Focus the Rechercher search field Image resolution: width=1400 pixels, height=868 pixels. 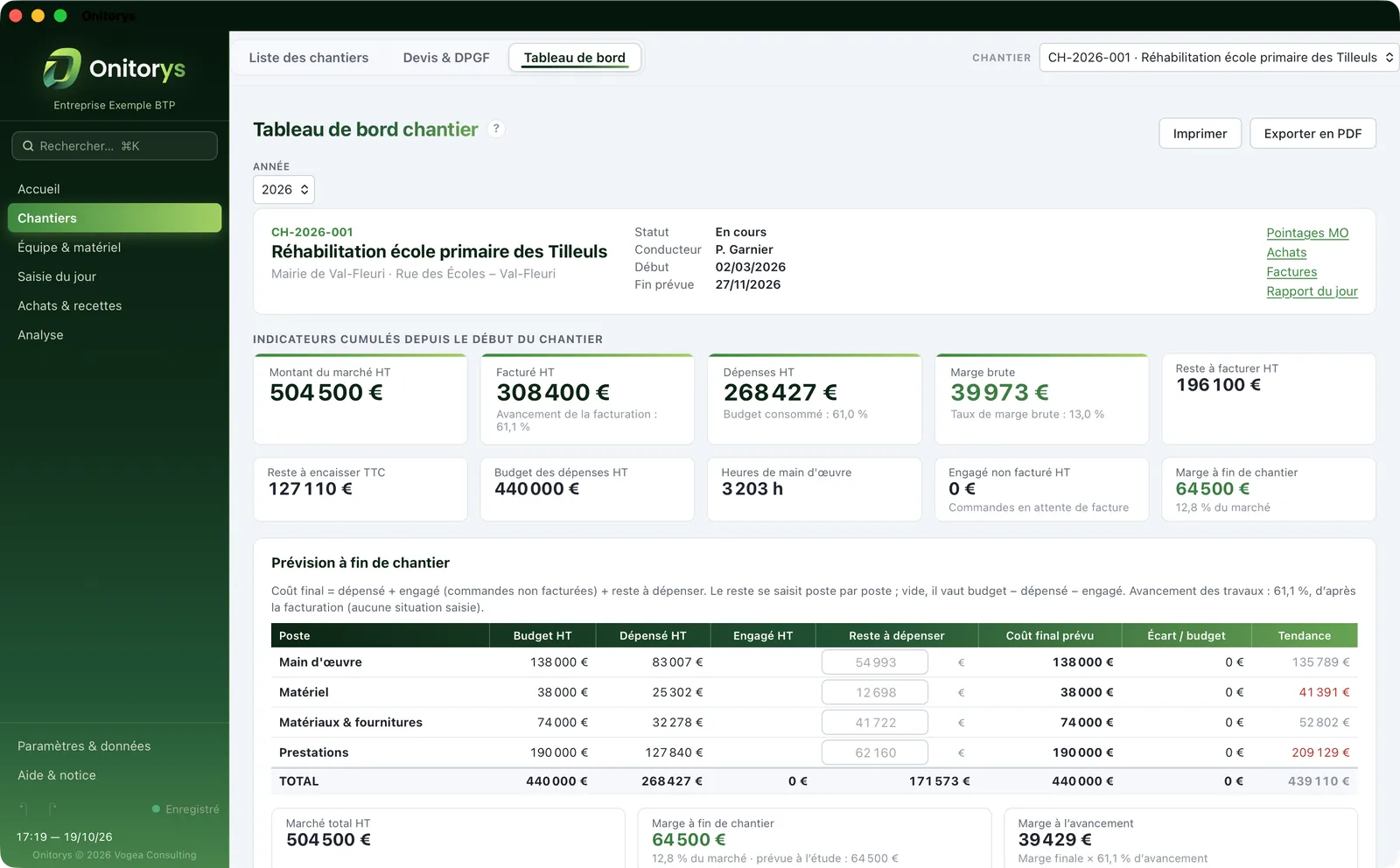(115, 146)
